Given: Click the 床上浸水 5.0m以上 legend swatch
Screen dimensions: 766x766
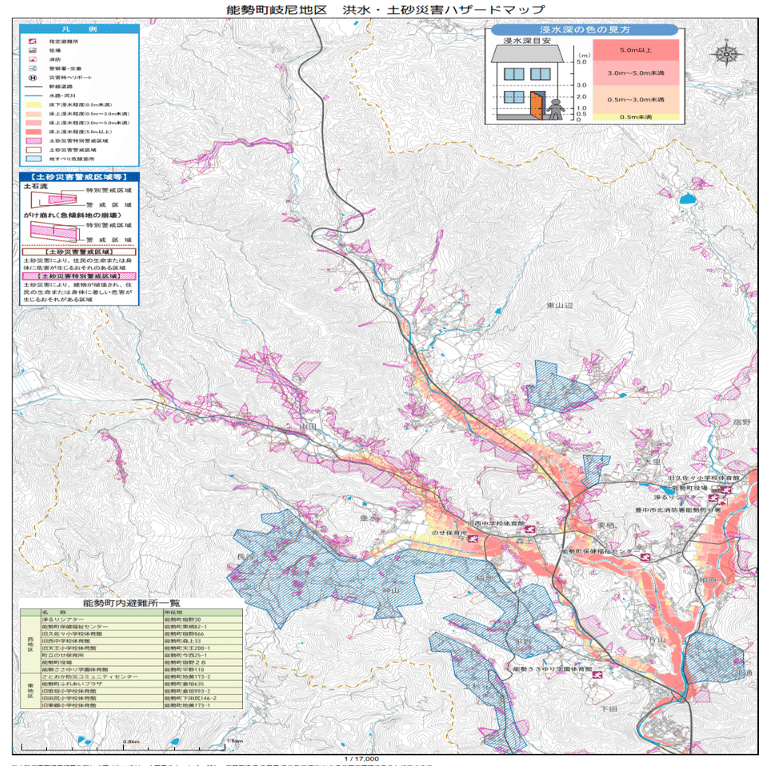Looking at the screenshot, I should pos(33,132).
